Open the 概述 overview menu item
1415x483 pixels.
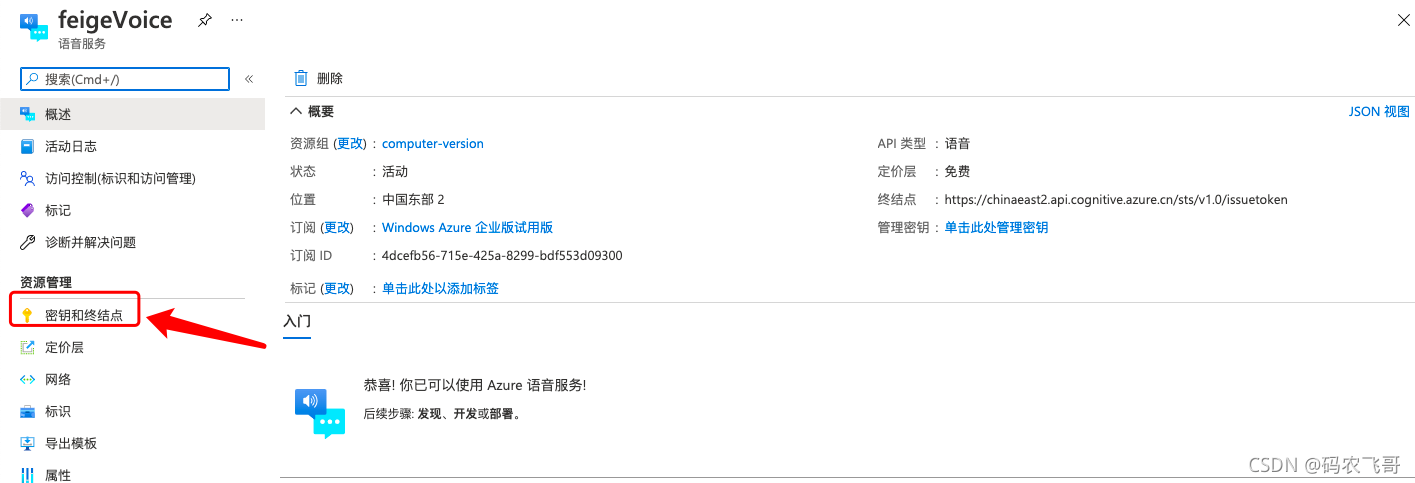pos(58,115)
